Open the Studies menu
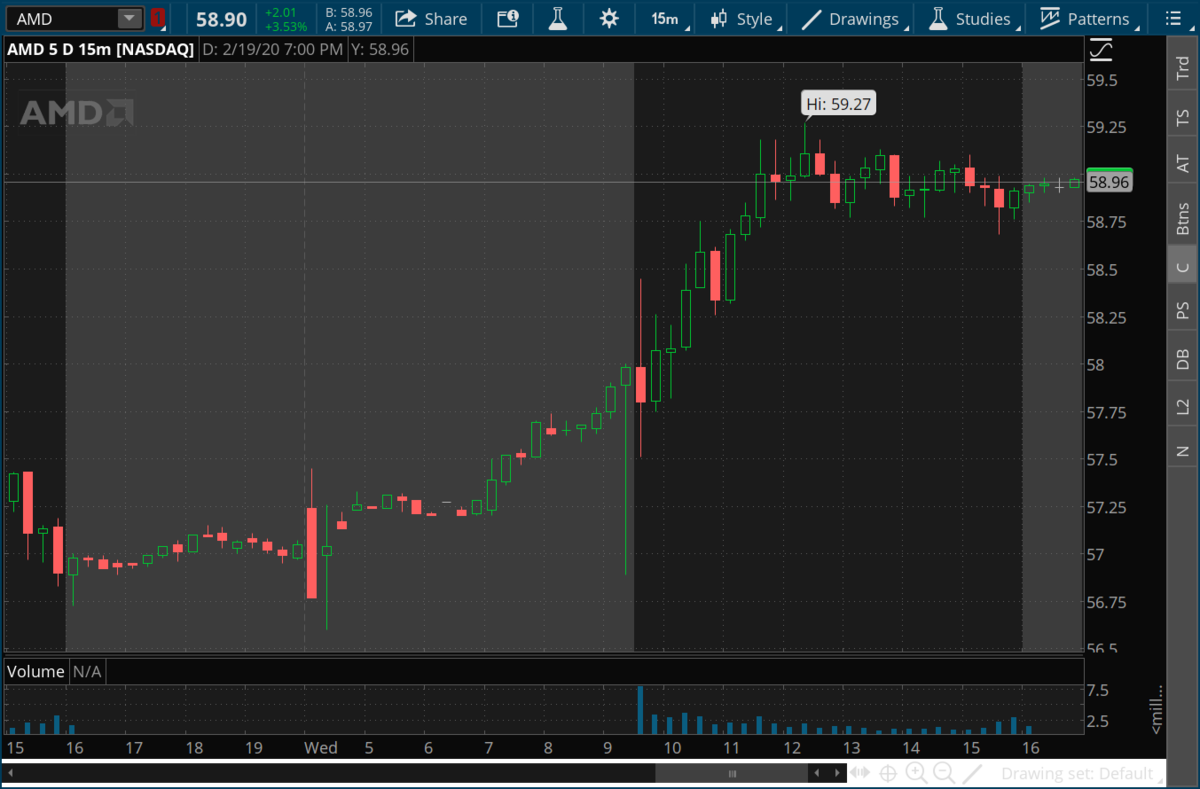1200x789 pixels. (x=972, y=18)
